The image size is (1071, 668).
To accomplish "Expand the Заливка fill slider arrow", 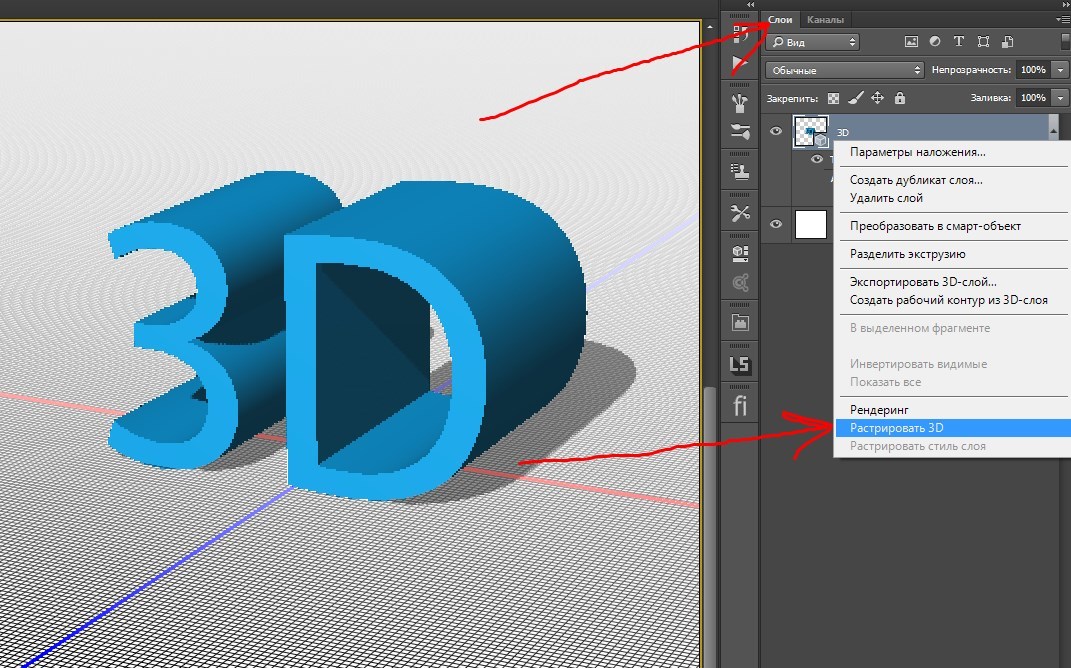I will click(1060, 98).
